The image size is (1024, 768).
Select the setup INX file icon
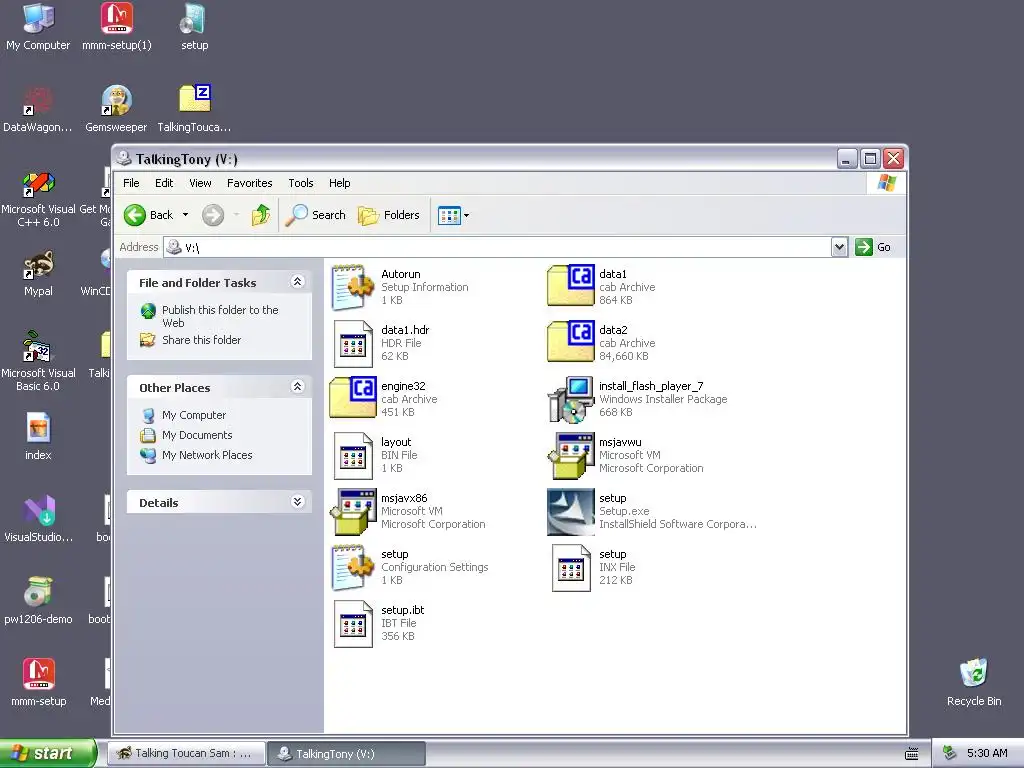tap(571, 568)
